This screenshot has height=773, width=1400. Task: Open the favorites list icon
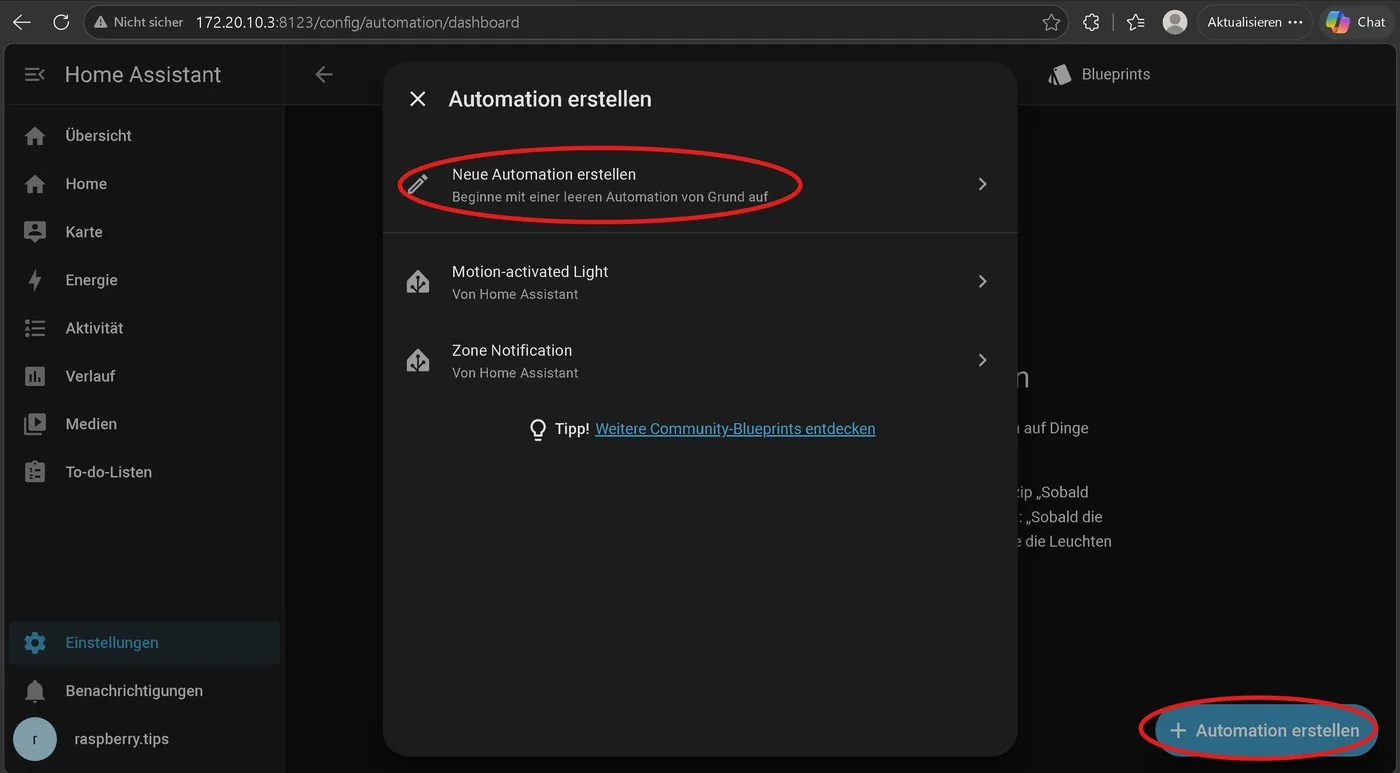(1135, 22)
